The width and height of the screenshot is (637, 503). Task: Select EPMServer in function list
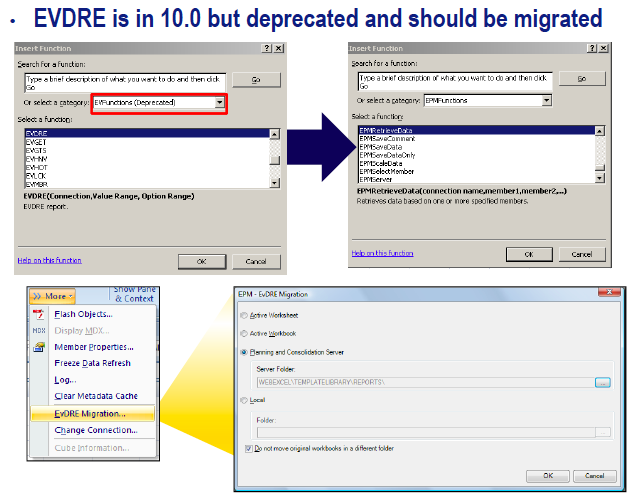[477, 179]
